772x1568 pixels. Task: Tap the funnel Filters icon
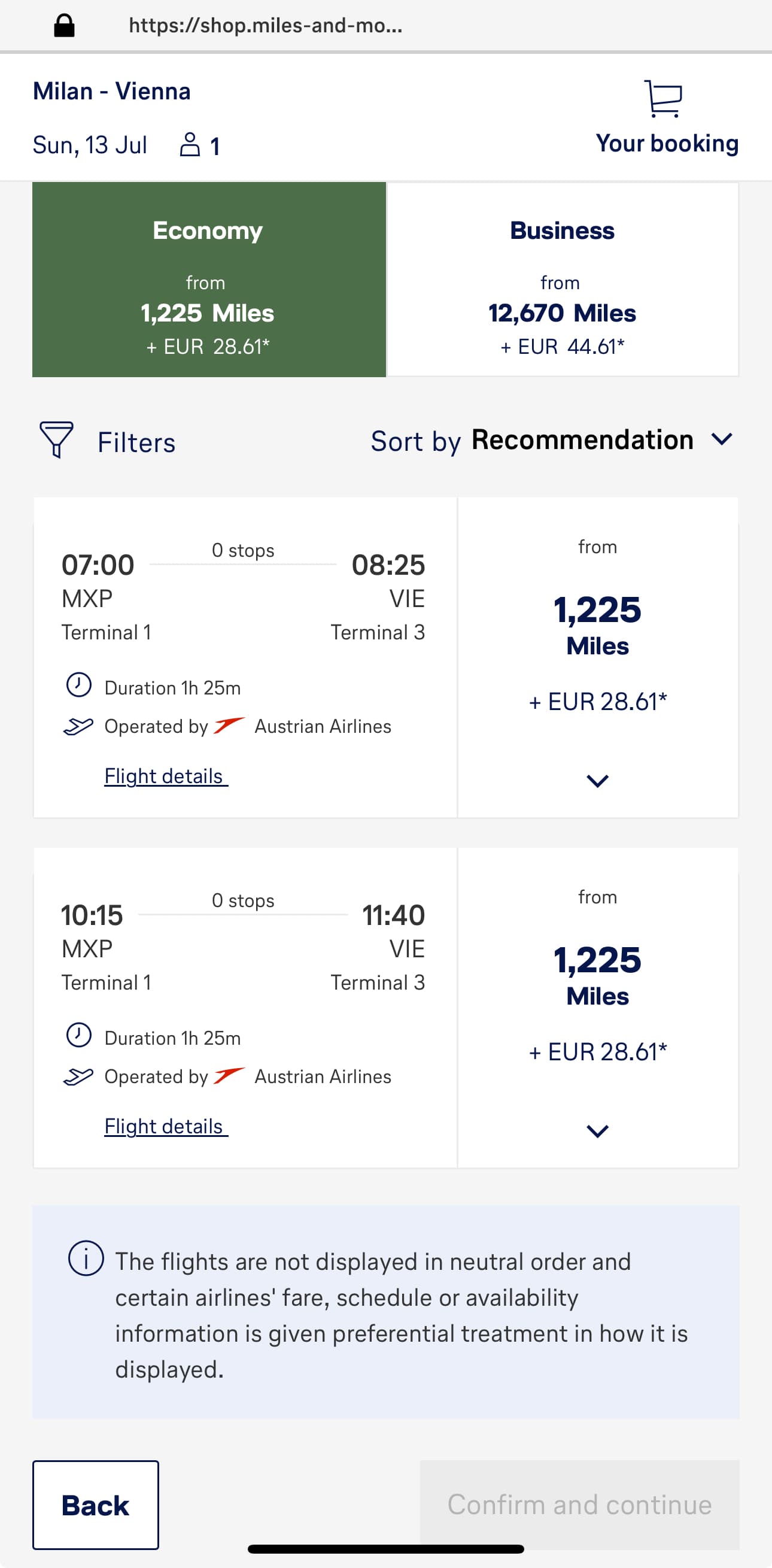pyautogui.click(x=56, y=439)
